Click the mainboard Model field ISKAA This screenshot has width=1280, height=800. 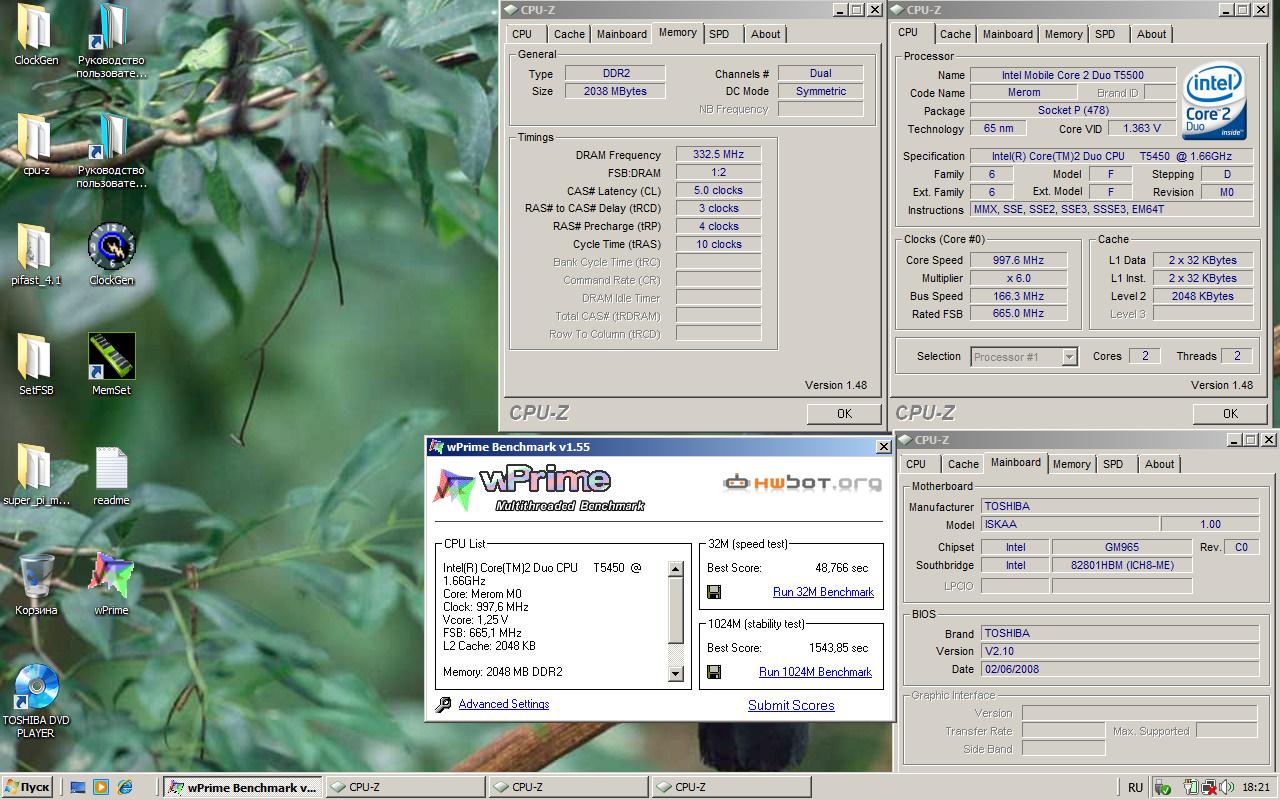coord(1069,524)
